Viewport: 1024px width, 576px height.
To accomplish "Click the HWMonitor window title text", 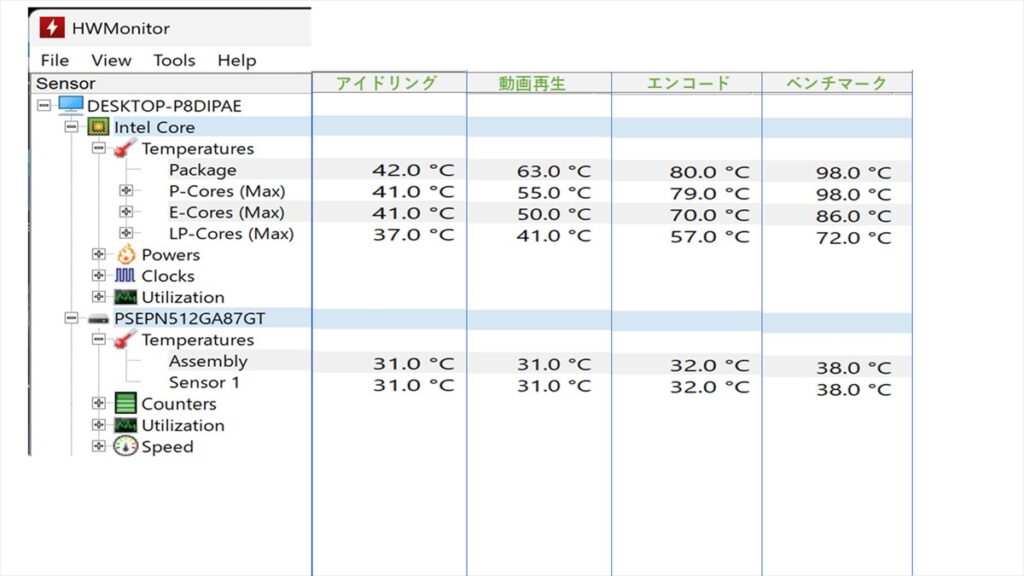I will [x=121, y=28].
